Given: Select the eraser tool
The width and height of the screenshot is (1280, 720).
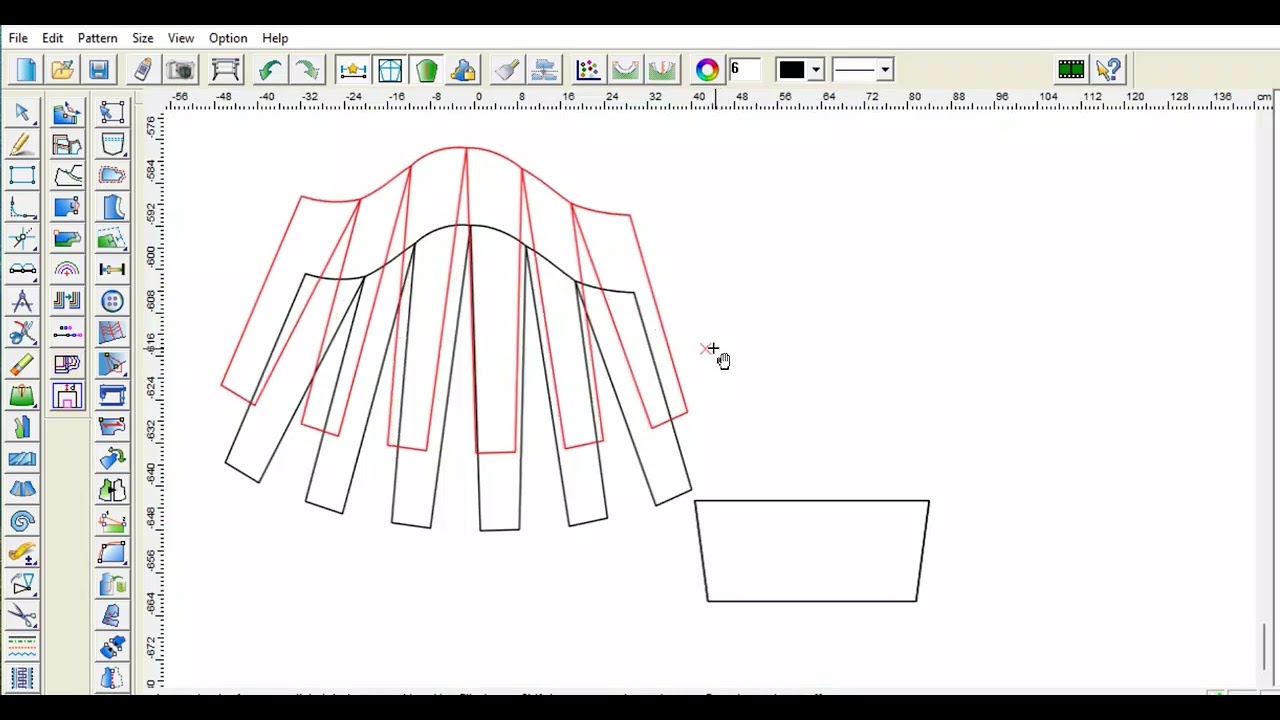Looking at the screenshot, I should 22,365.
